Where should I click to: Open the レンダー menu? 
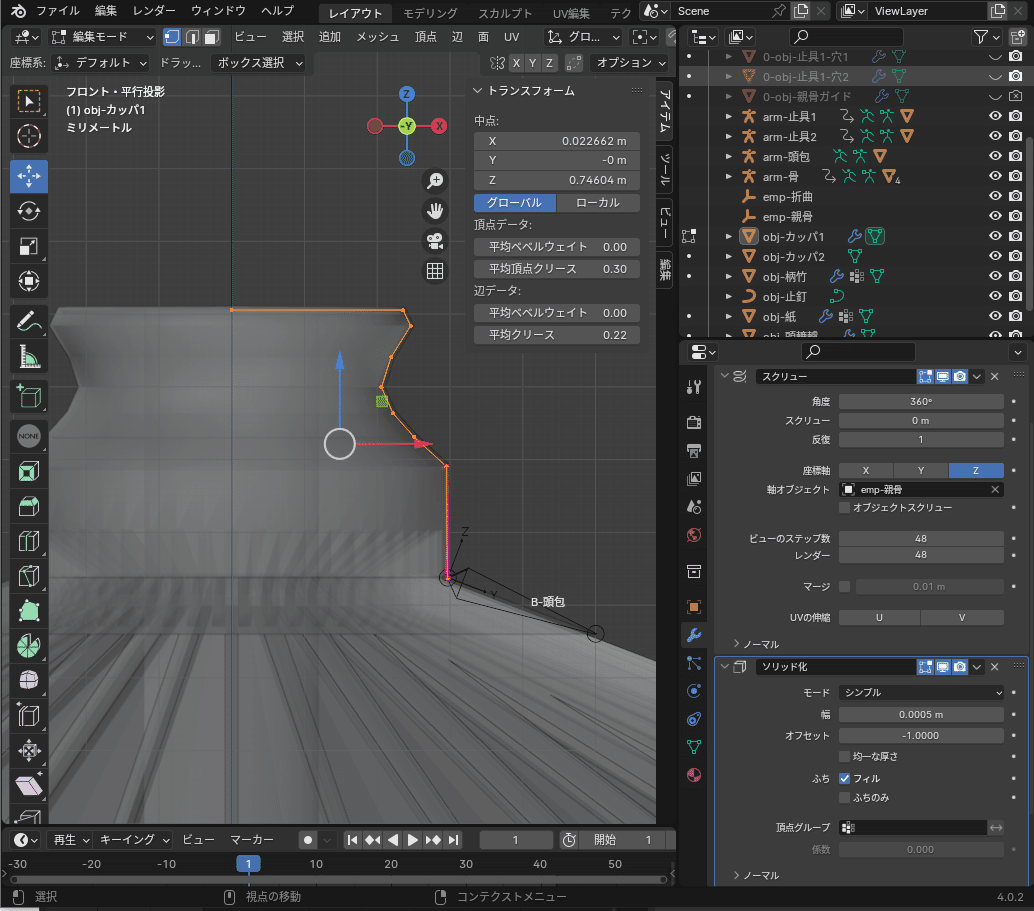[x=154, y=11]
